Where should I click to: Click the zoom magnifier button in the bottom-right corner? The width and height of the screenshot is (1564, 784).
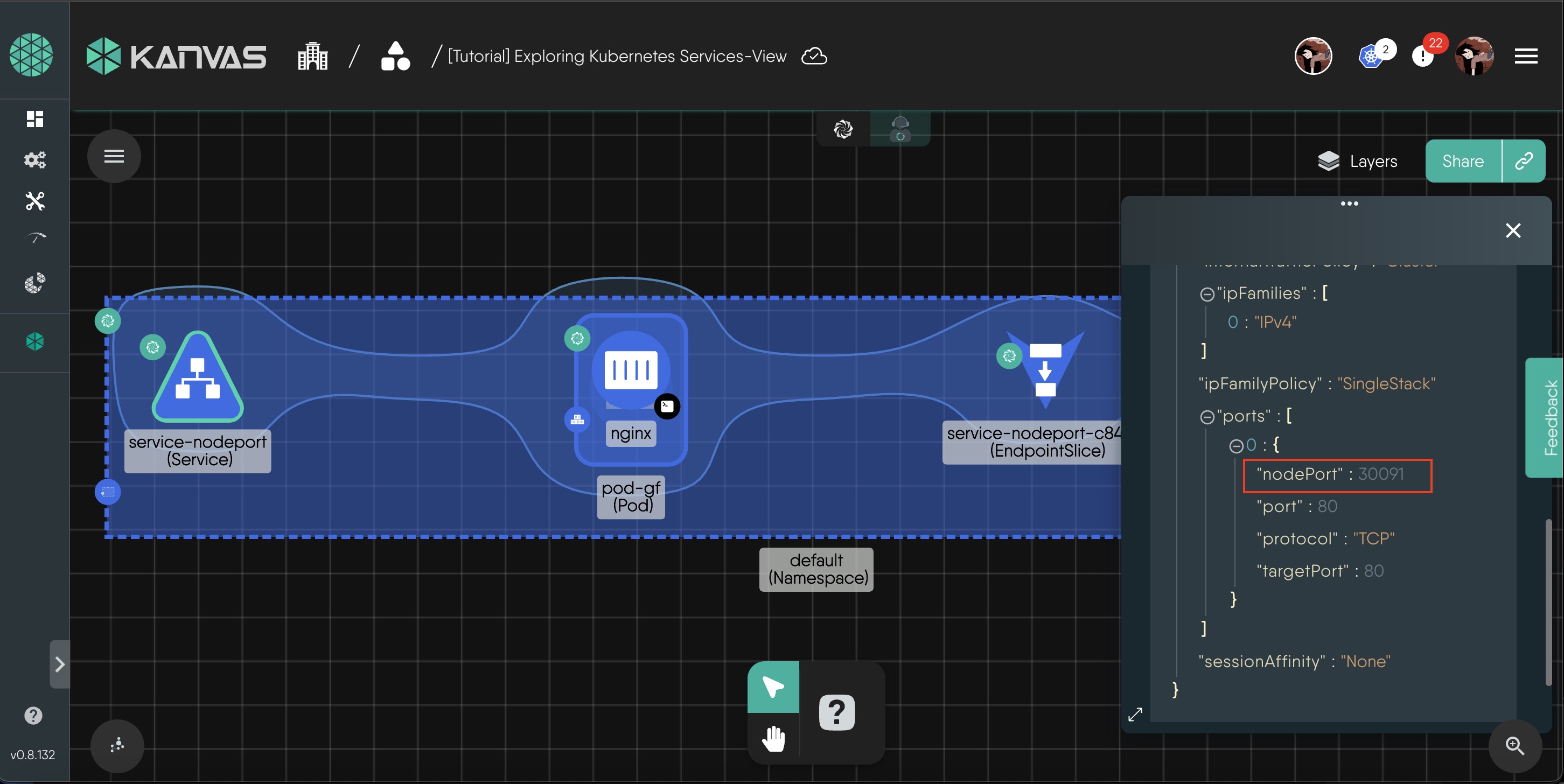(1514, 746)
